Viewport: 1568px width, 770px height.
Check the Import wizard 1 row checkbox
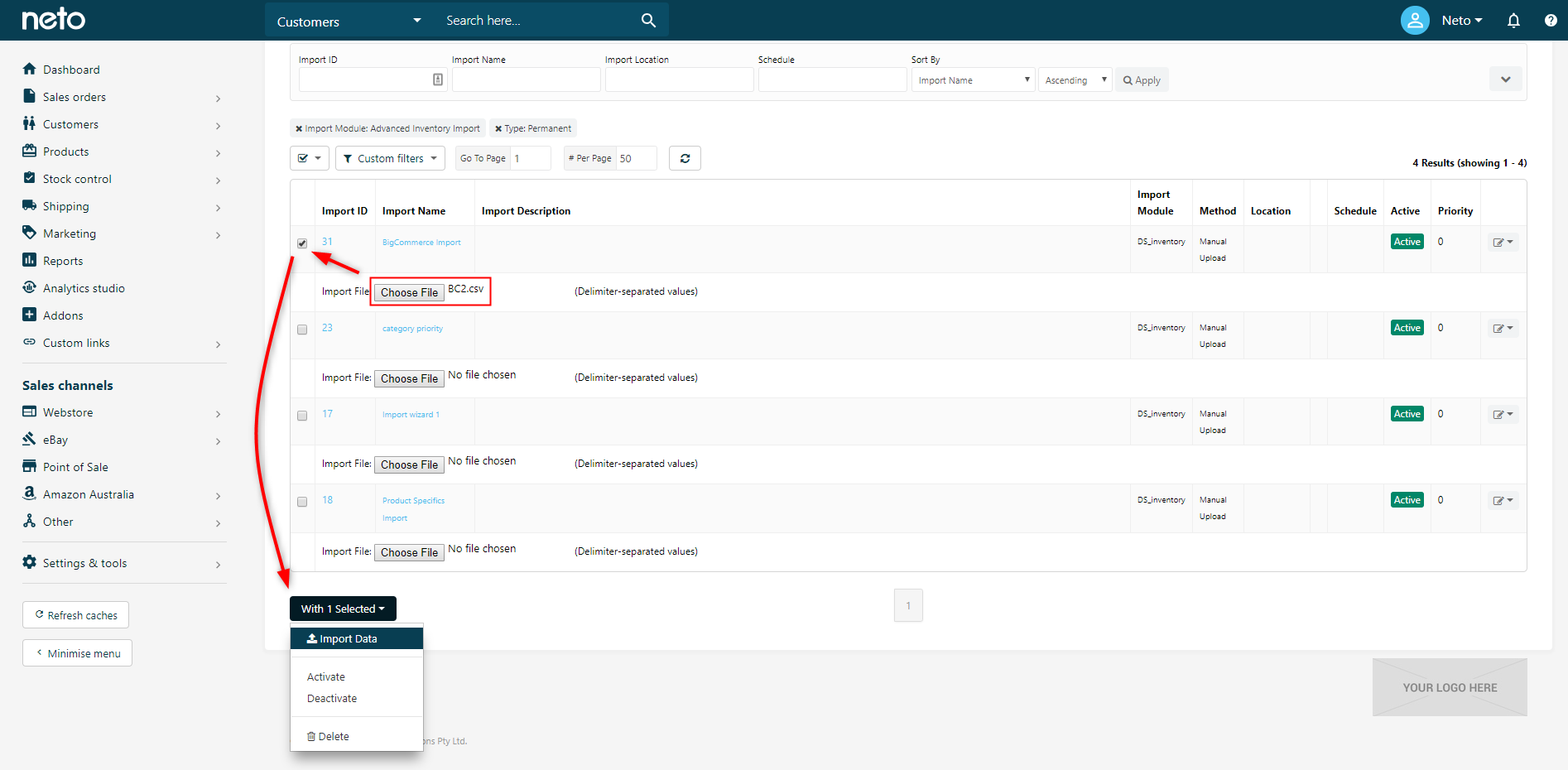(302, 416)
